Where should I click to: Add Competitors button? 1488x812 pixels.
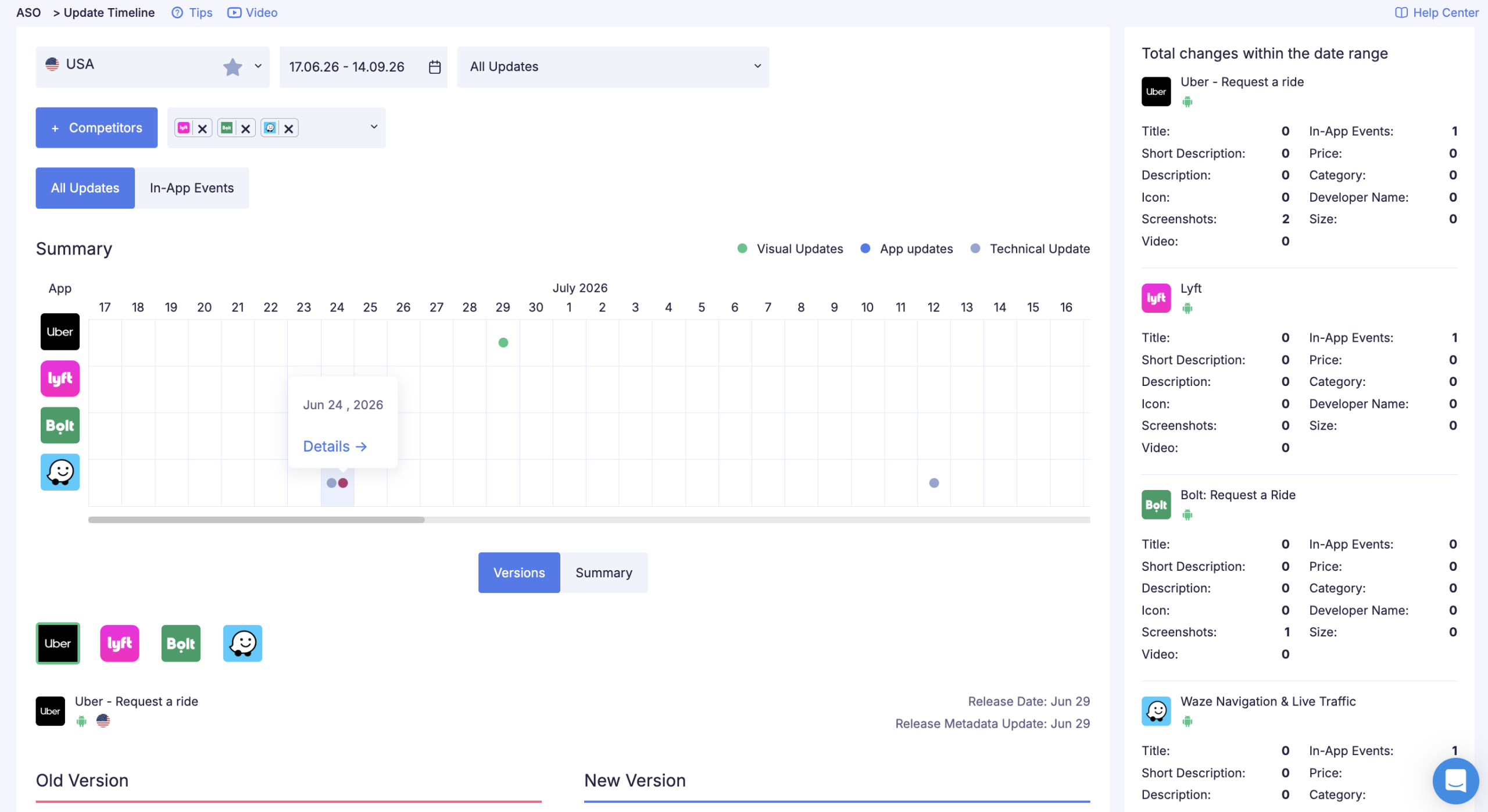(x=96, y=127)
